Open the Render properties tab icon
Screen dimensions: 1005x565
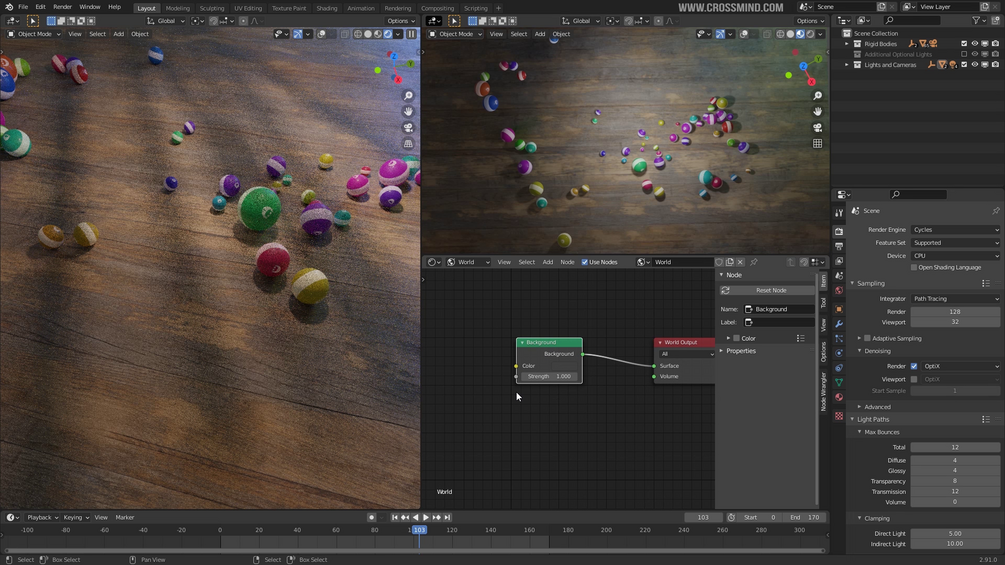point(839,231)
